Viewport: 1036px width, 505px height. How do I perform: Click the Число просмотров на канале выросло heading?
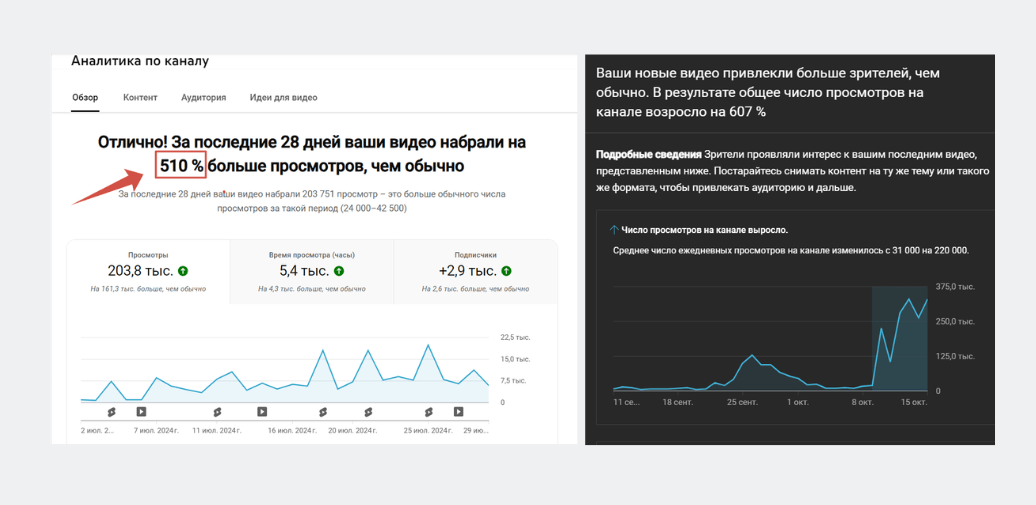pos(704,230)
